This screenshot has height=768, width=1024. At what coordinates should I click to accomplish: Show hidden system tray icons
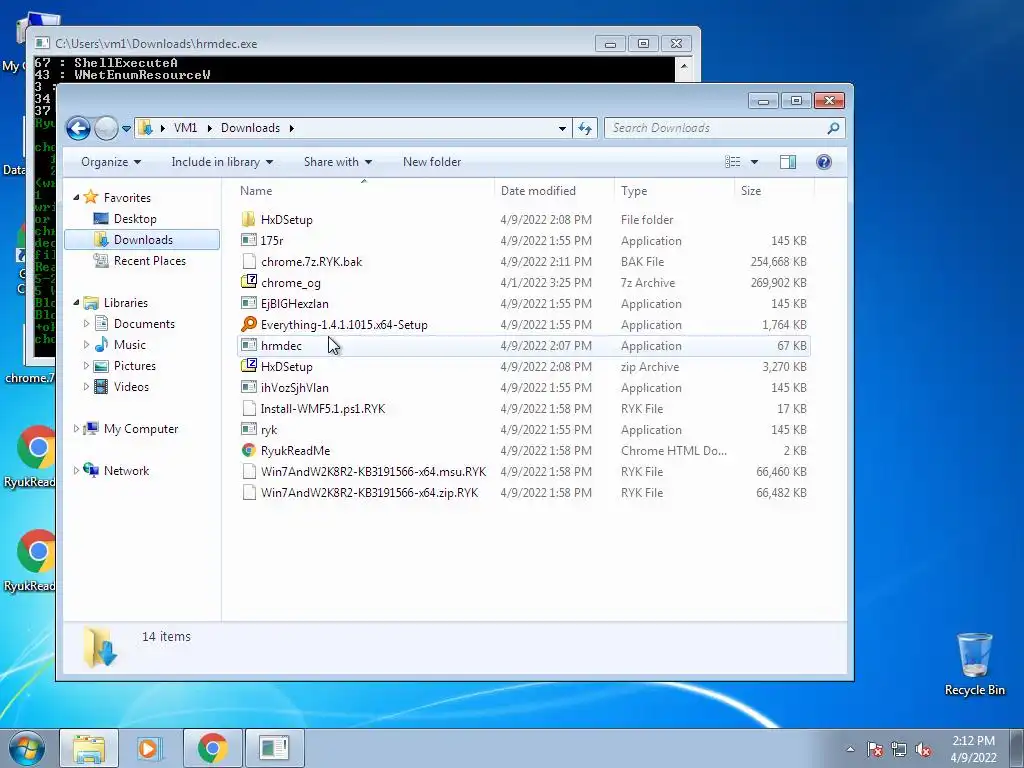coord(850,749)
